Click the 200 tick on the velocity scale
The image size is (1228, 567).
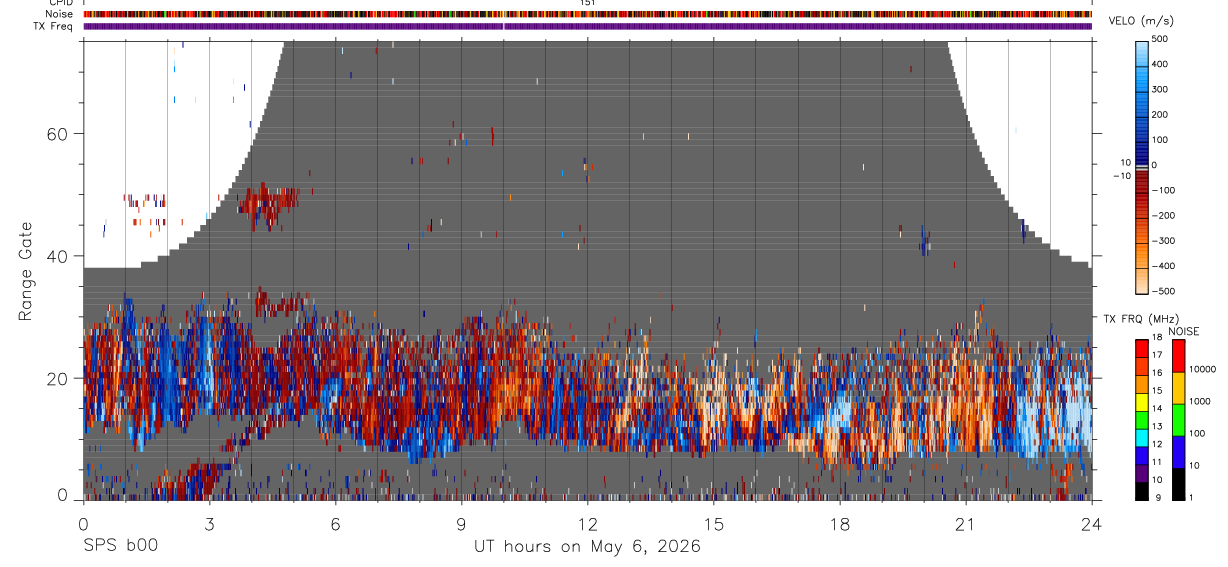1162,114
